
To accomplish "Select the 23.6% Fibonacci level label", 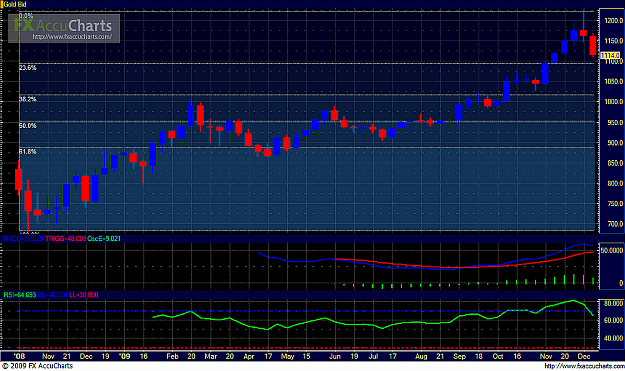I will [x=28, y=68].
